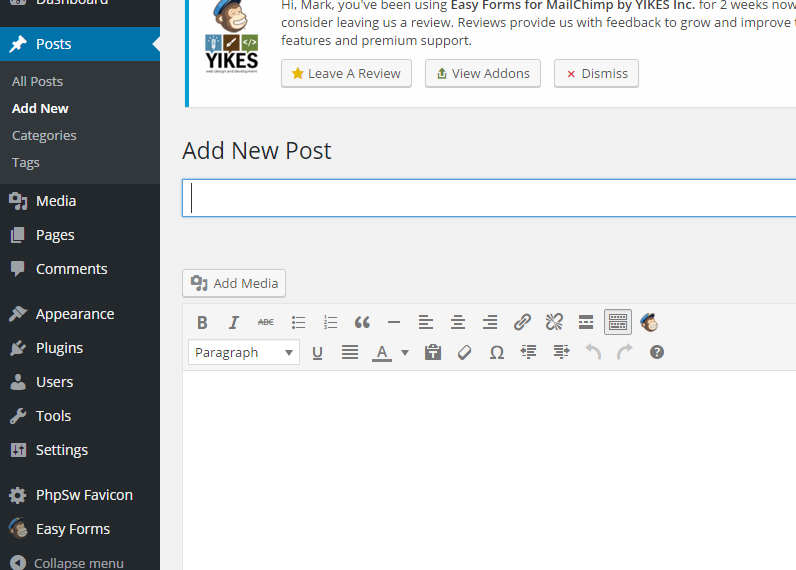The image size is (796, 570).
Task: Open PhpSw Favicon settings
Action: 80,495
